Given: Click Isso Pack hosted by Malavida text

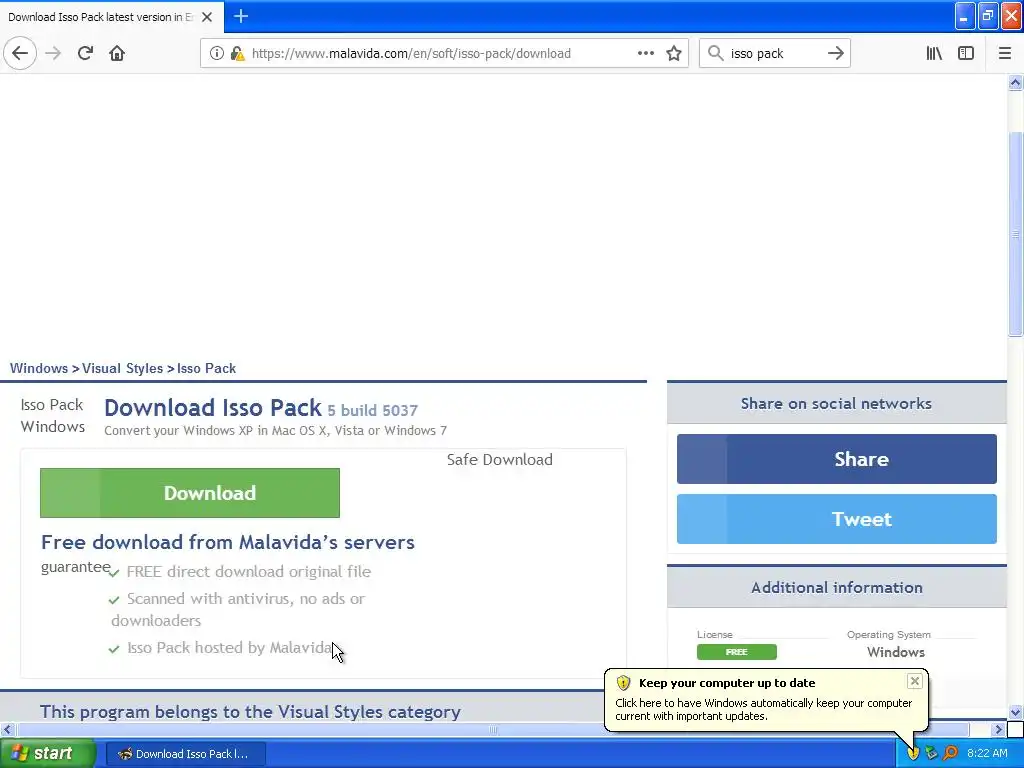Looking at the screenshot, I should coord(229,648).
